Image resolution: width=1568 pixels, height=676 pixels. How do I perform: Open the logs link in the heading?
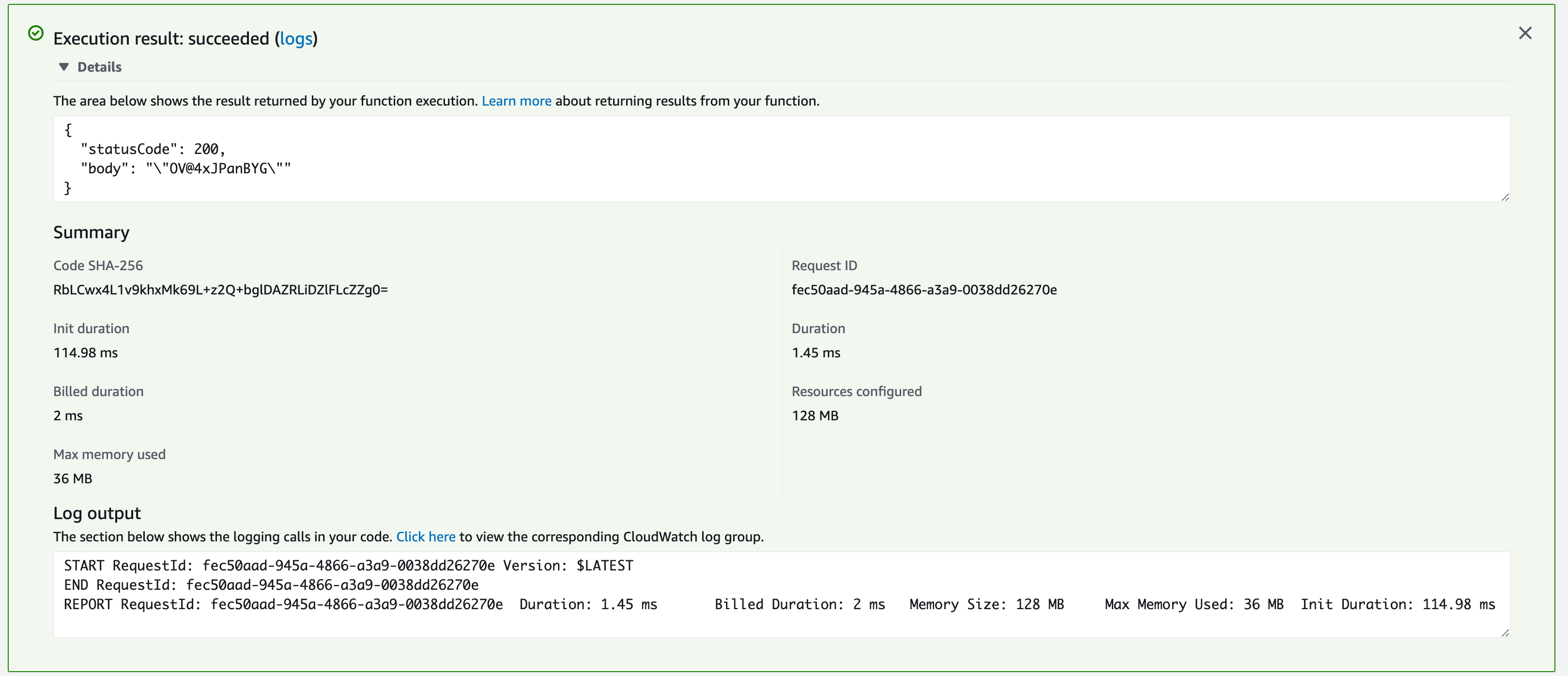(x=296, y=38)
